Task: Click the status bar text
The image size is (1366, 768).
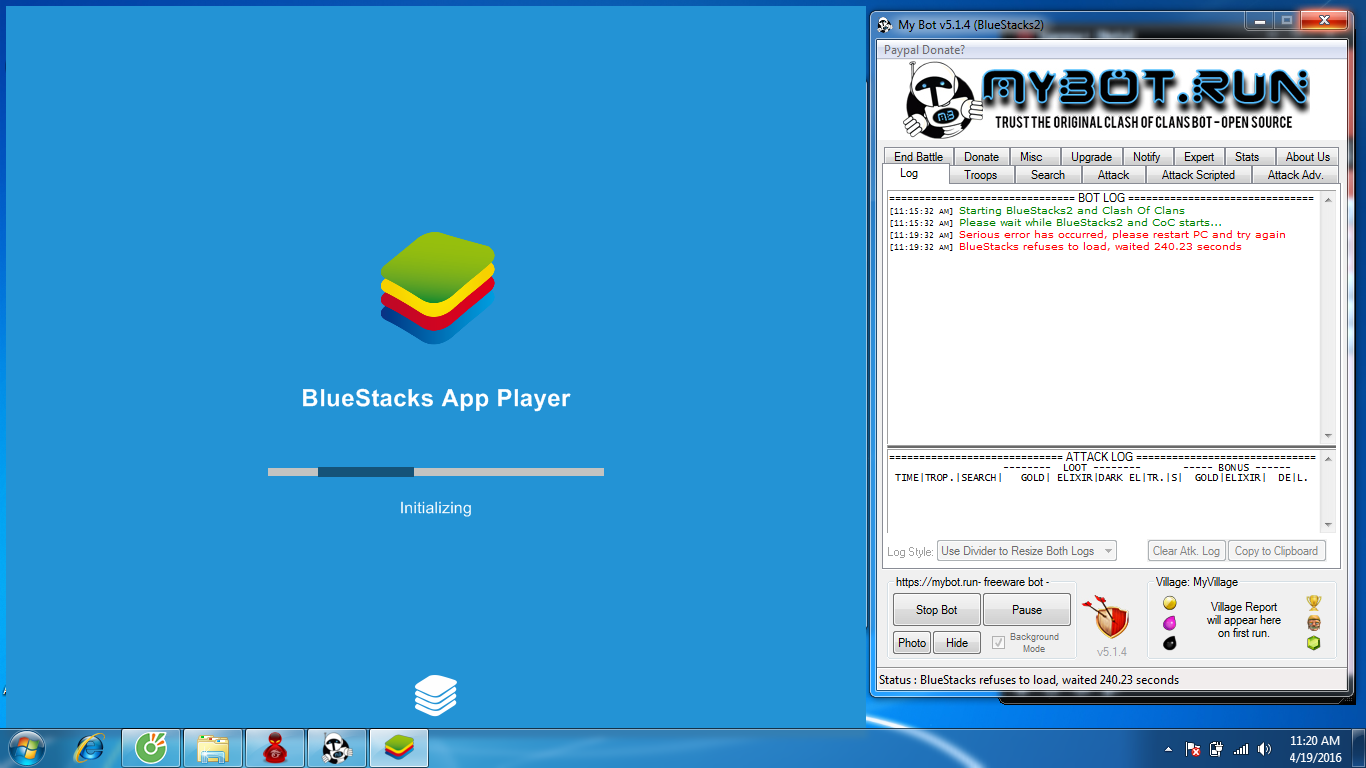Action: [x=1029, y=680]
